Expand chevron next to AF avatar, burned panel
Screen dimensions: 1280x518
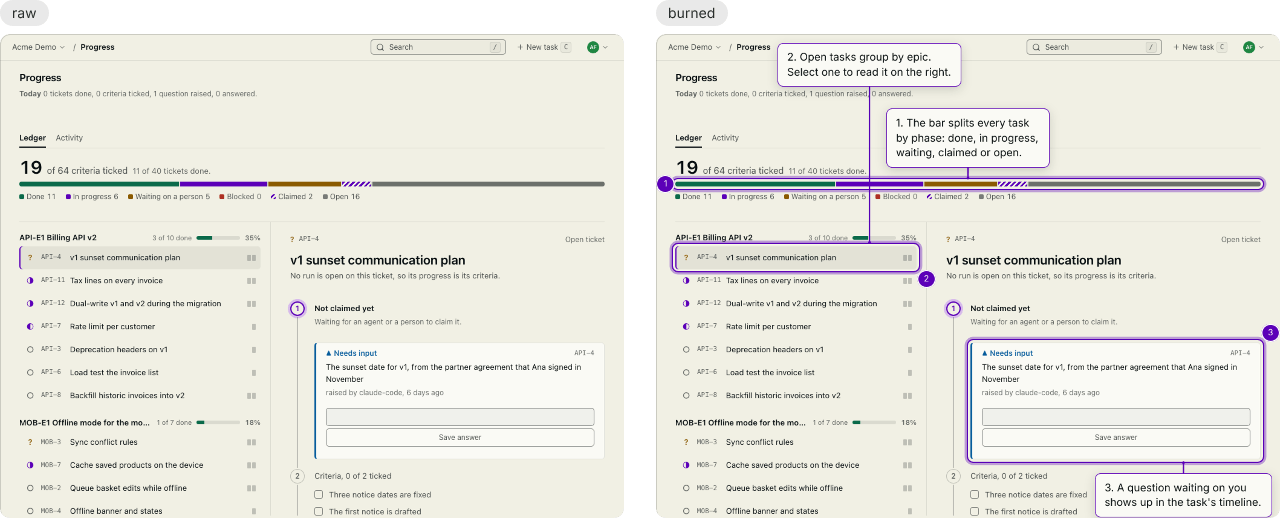coord(1261,47)
